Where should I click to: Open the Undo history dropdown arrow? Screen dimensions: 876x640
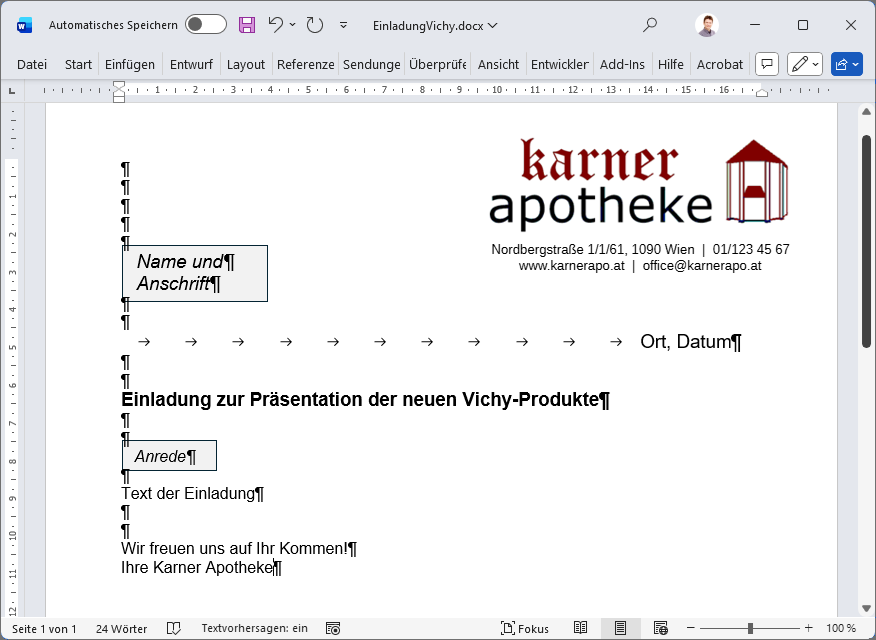click(x=292, y=25)
